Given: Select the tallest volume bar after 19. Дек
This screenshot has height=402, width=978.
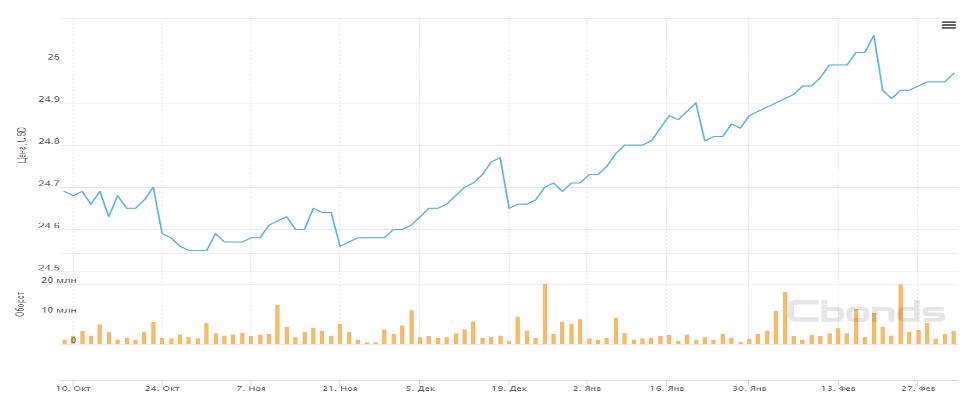Looking at the screenshot, I should pyautogui.click(x=545, y=313).
